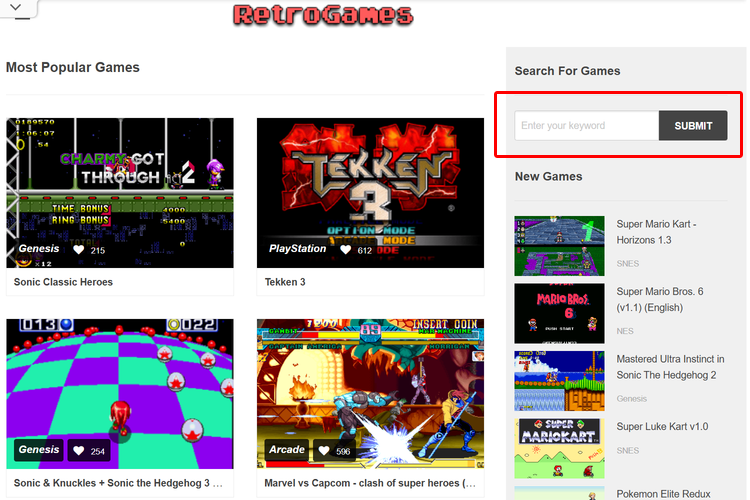This screenshot has height=500, width=750.
Task: Open the Sonic Classic Heroes title link
Action: (x=63, y=282)
